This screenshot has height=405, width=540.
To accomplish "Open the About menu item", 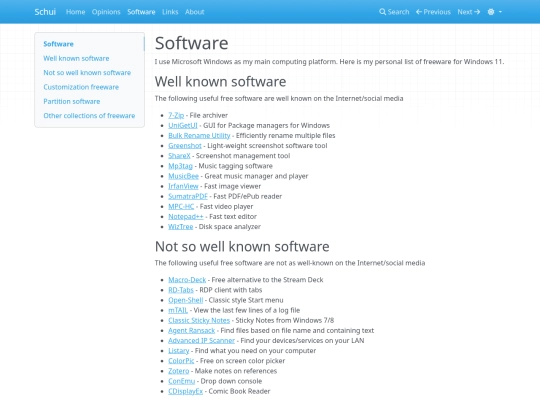I will coord(195,12).
